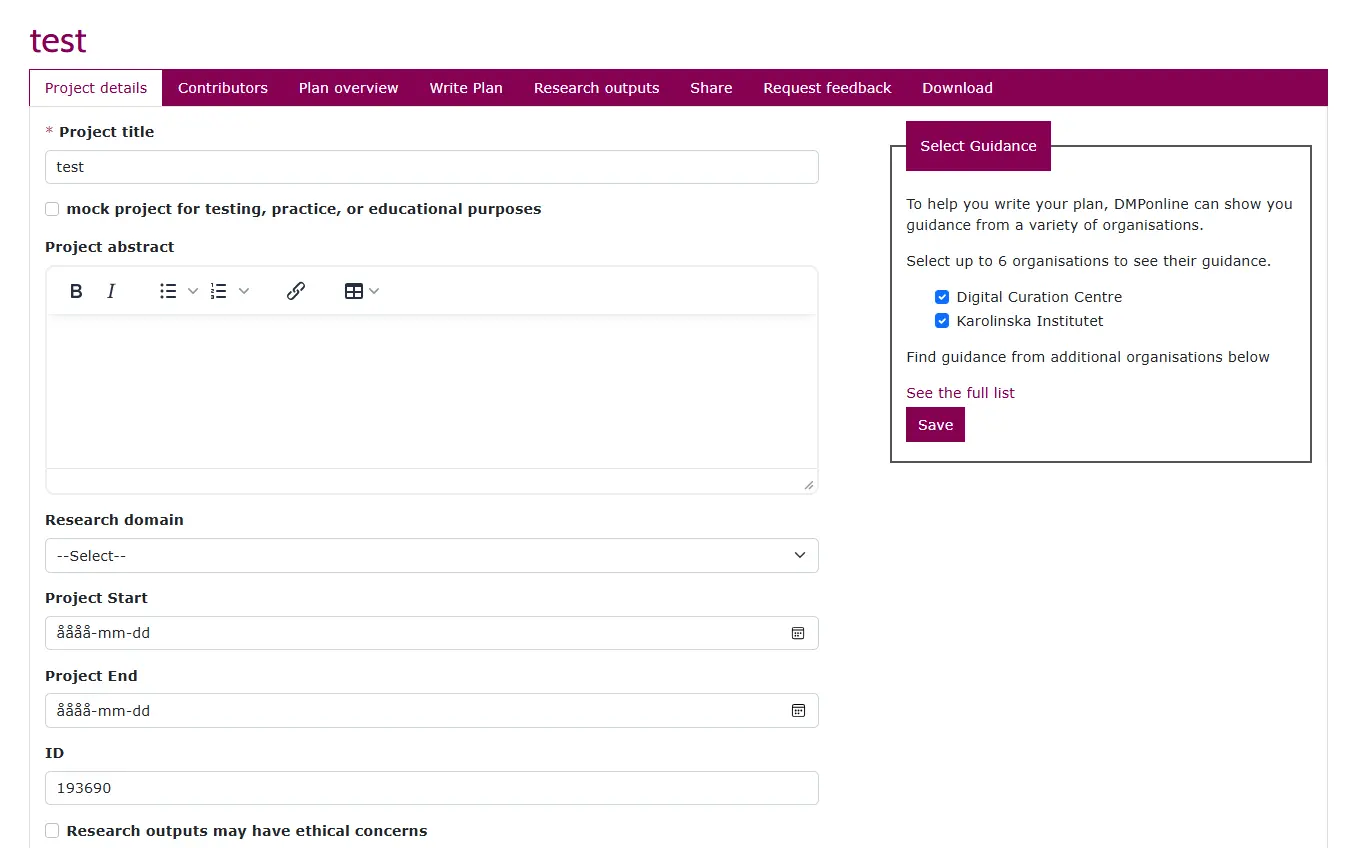Viewport: 1347px width, 848px height.
Task: Expand bulleted list style options arrow
Action: [x=193, y=291]
